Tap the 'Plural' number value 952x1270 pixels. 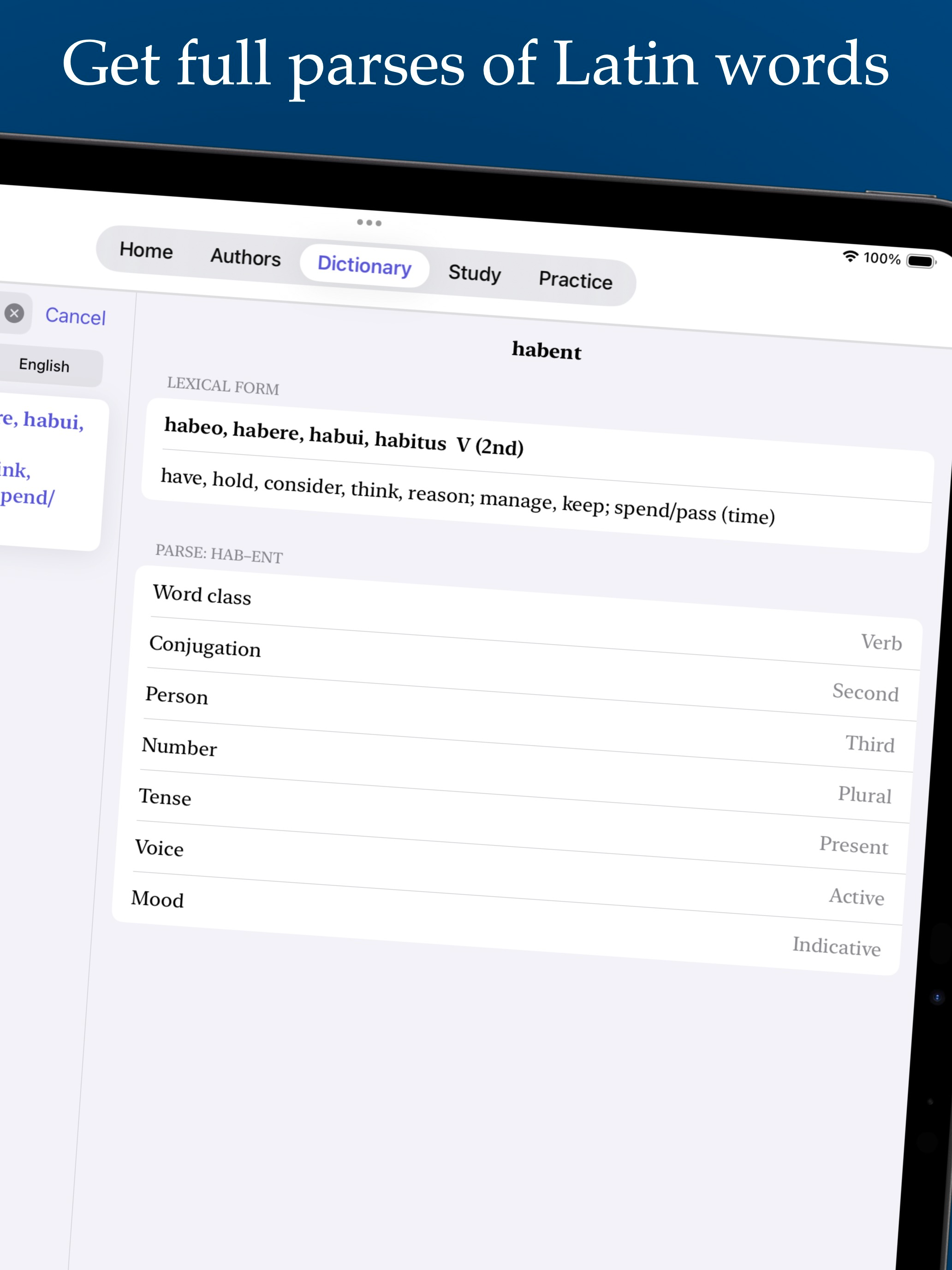865,795
